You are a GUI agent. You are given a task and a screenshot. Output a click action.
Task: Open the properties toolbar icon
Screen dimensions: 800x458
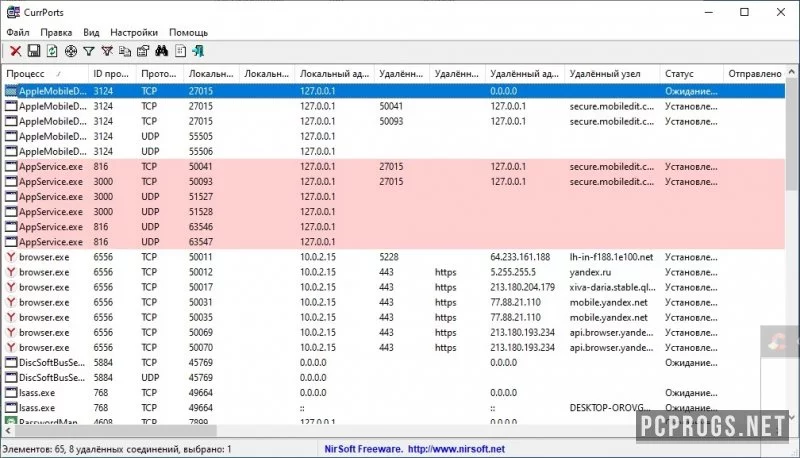click(x=143, y=51)
